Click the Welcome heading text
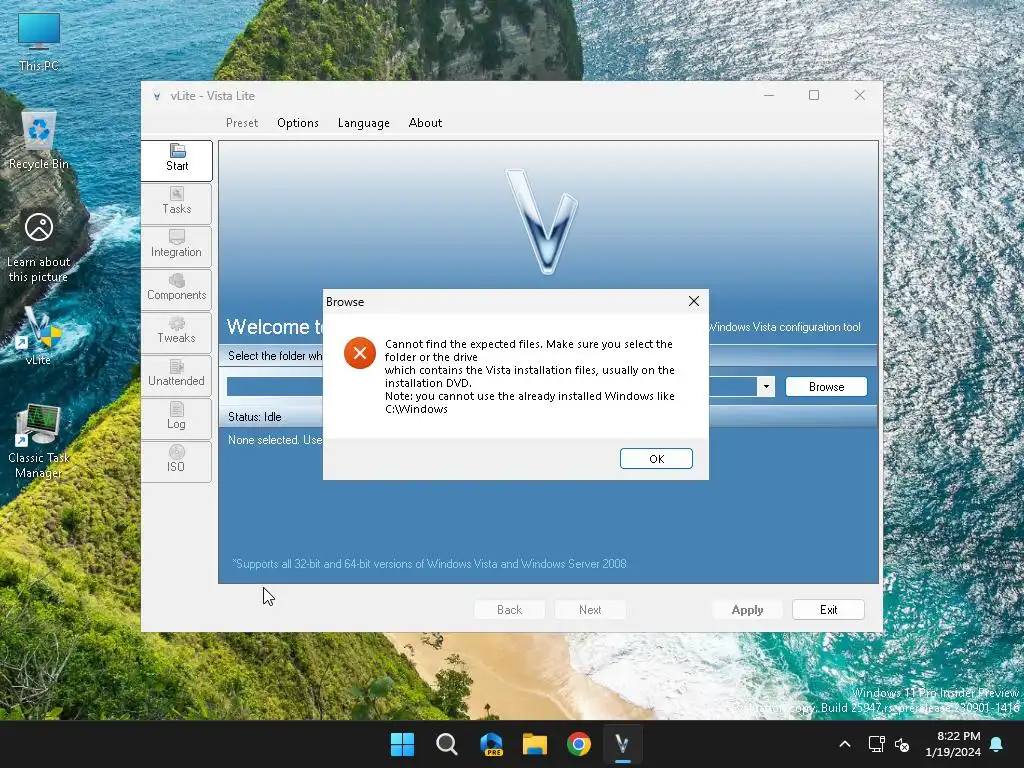The image size is (1024, 768). pyautogui.click(x=275, y=327)
